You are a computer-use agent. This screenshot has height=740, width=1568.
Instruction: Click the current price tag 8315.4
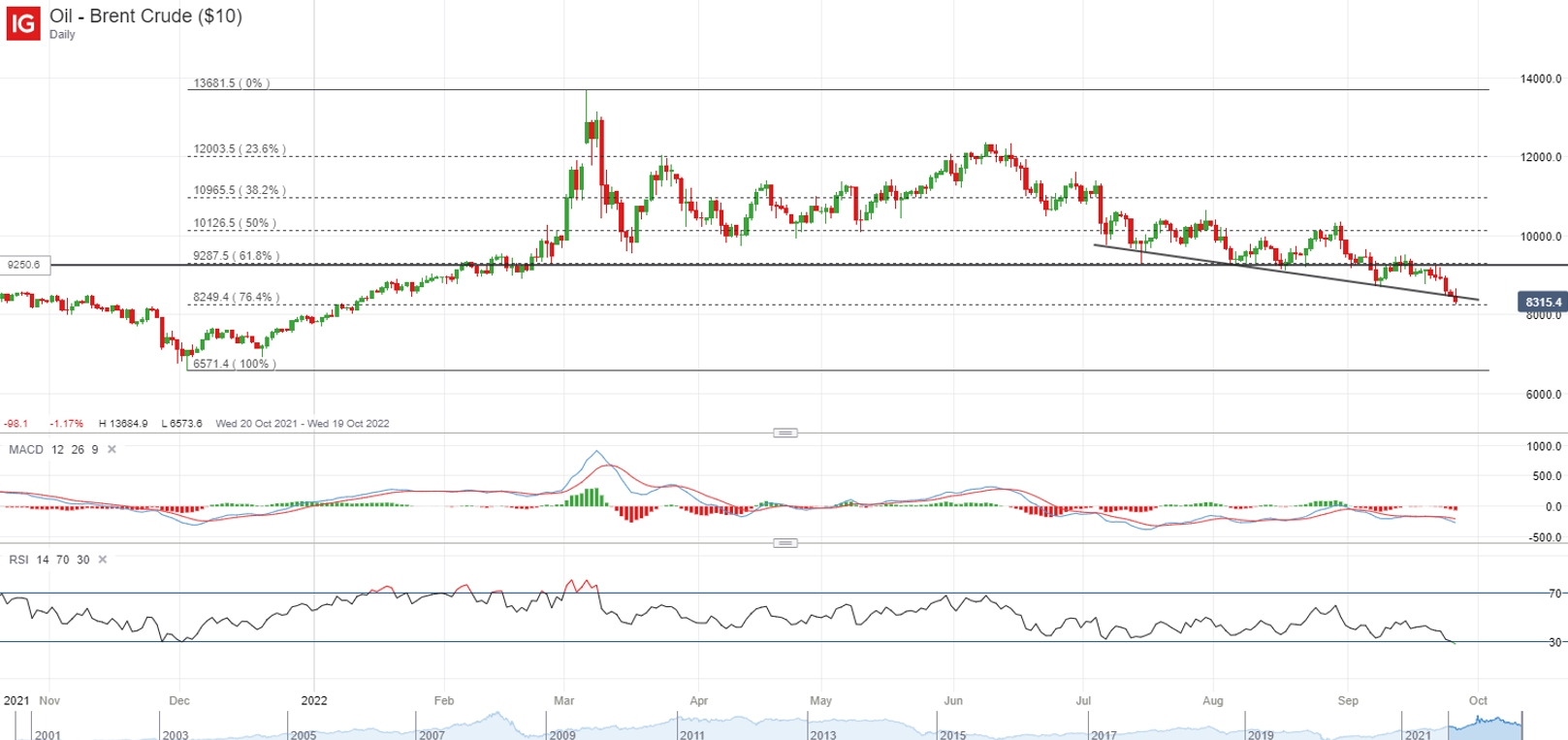[x=1542, y=303]
